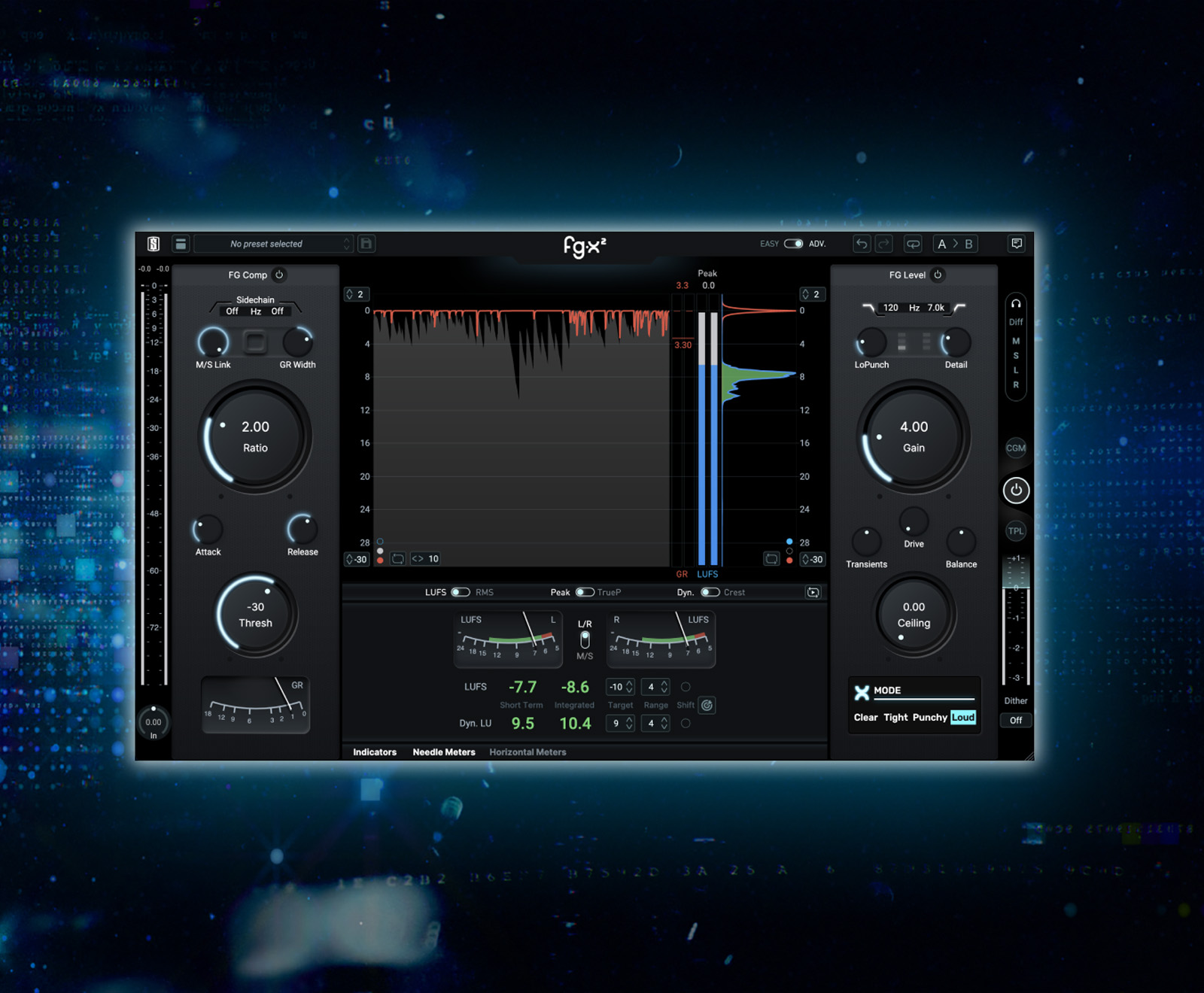This screenshot has height=993, width=1204.
Task: Switch Peak to TrueP toggle
Action: click(585, 593)
